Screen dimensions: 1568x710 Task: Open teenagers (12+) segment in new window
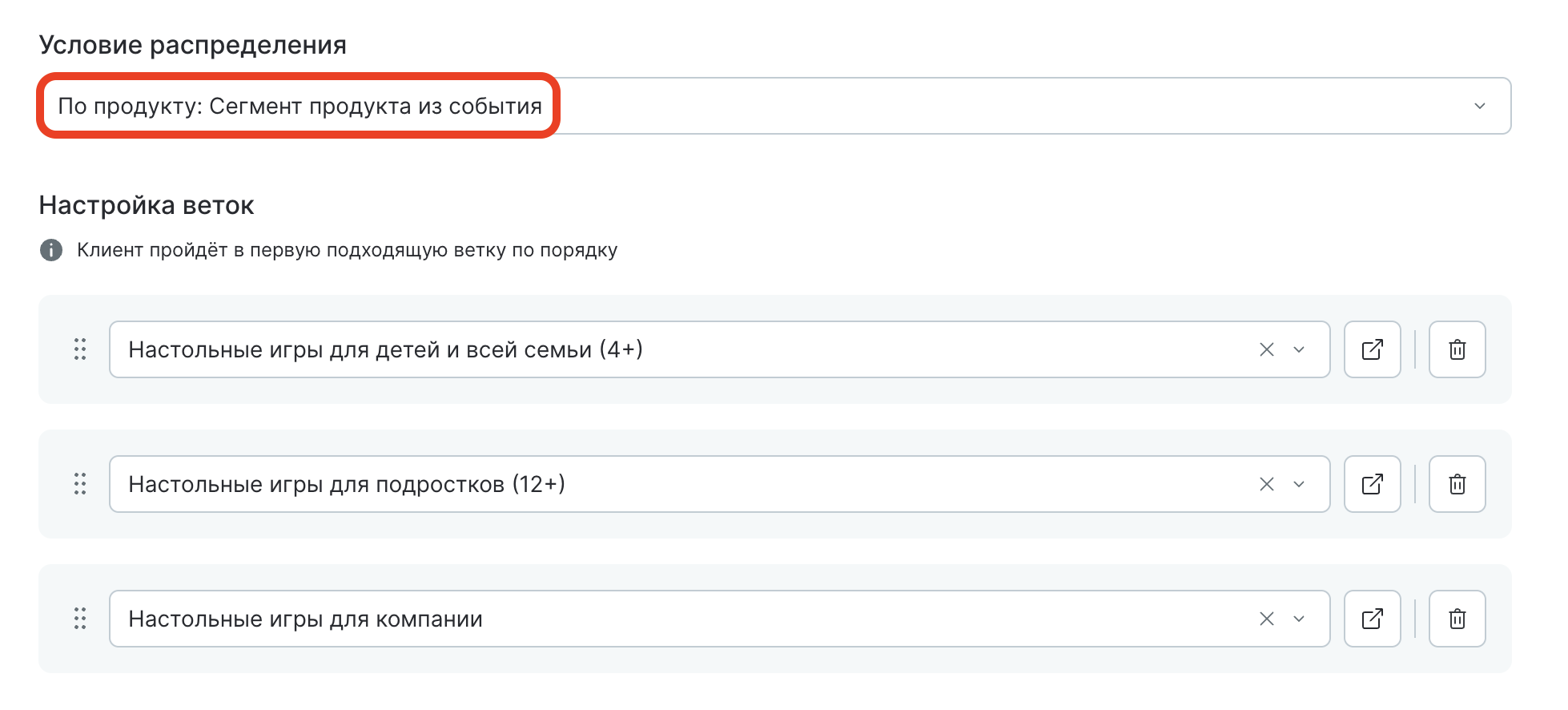[1372, 484]
